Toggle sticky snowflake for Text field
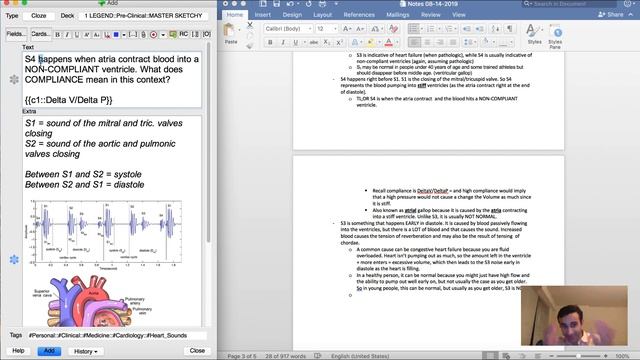The image size is (640, 360). point(14,79)
